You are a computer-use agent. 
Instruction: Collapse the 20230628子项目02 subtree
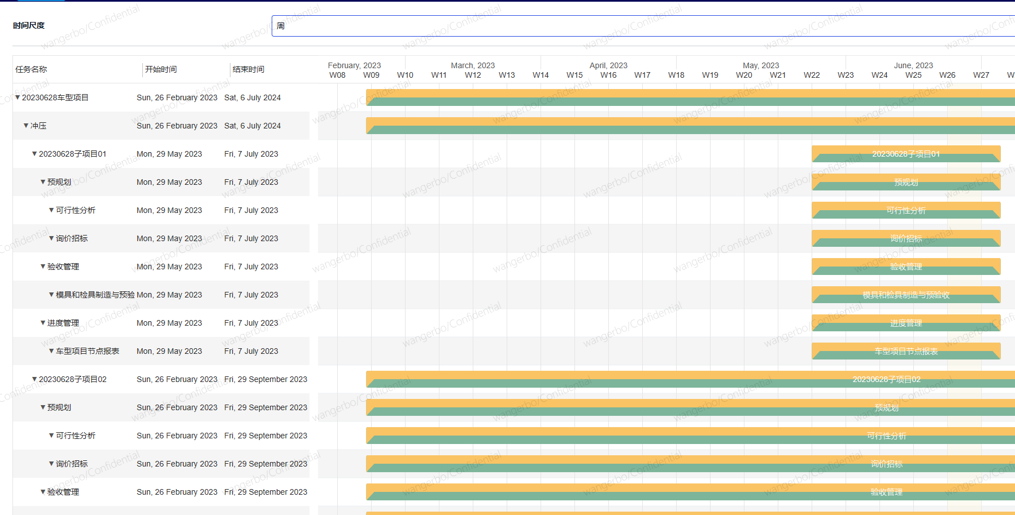(34, 379)
